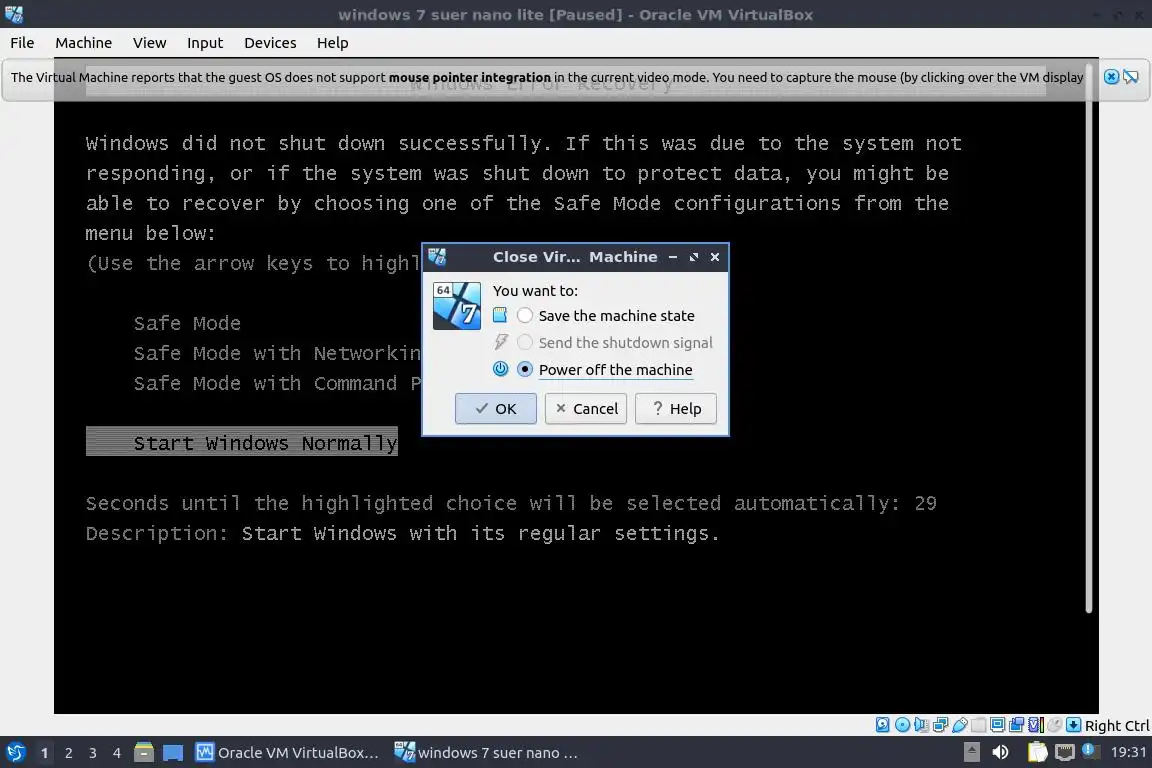Open the View menu
The width and height of the screenshot is (1152, 768).
[149, 43]
